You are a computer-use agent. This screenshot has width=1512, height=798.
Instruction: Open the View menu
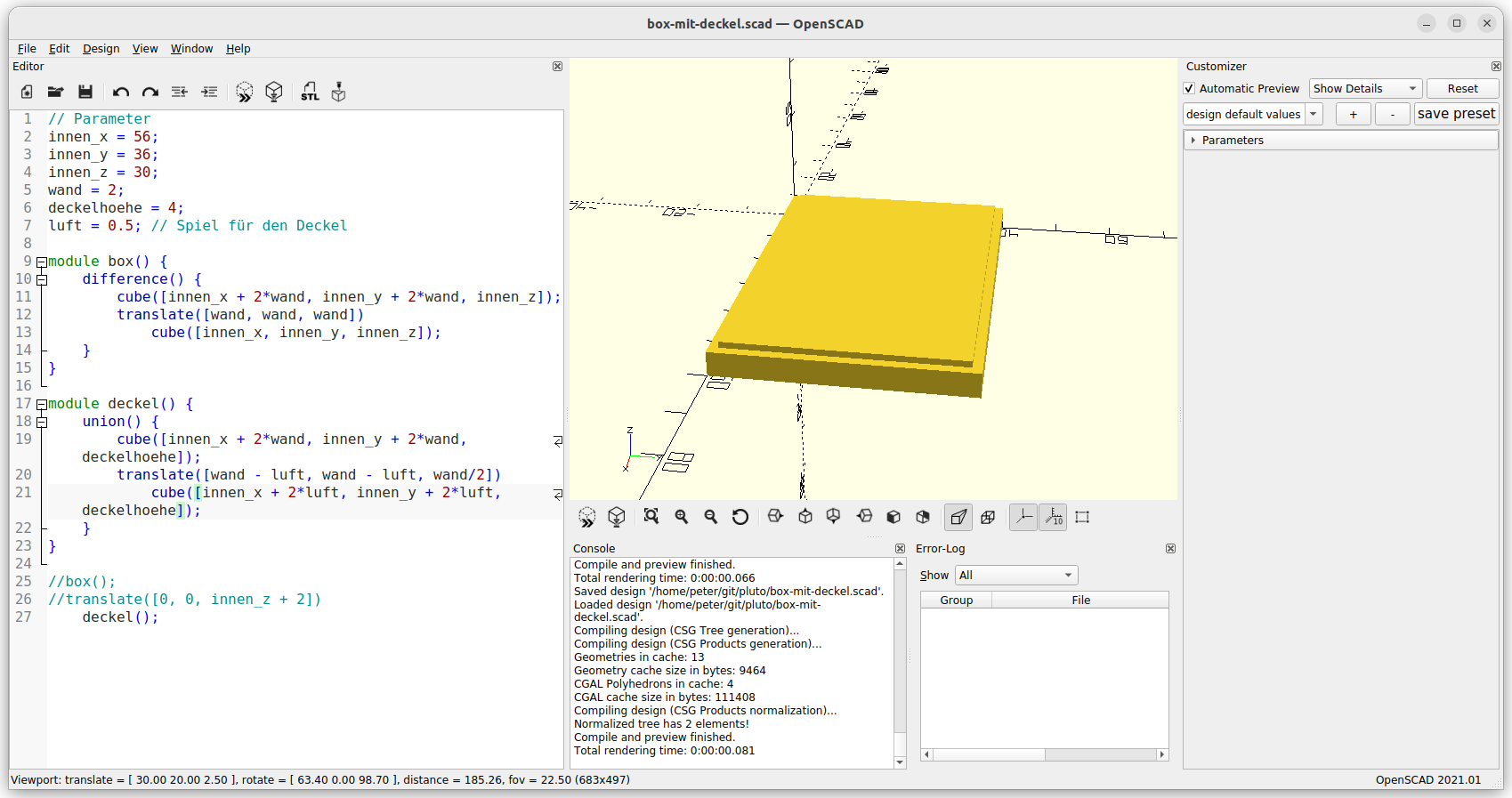(145, 49)
